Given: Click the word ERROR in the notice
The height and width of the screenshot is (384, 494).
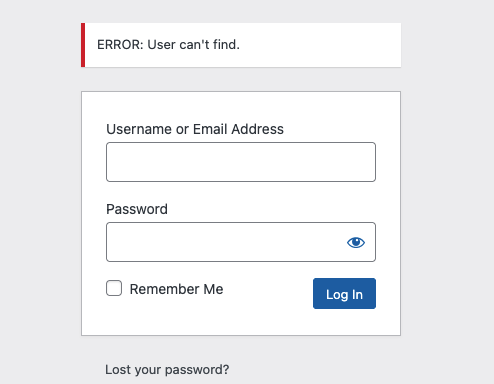Looking at the screenshot, I should (120, 45).
